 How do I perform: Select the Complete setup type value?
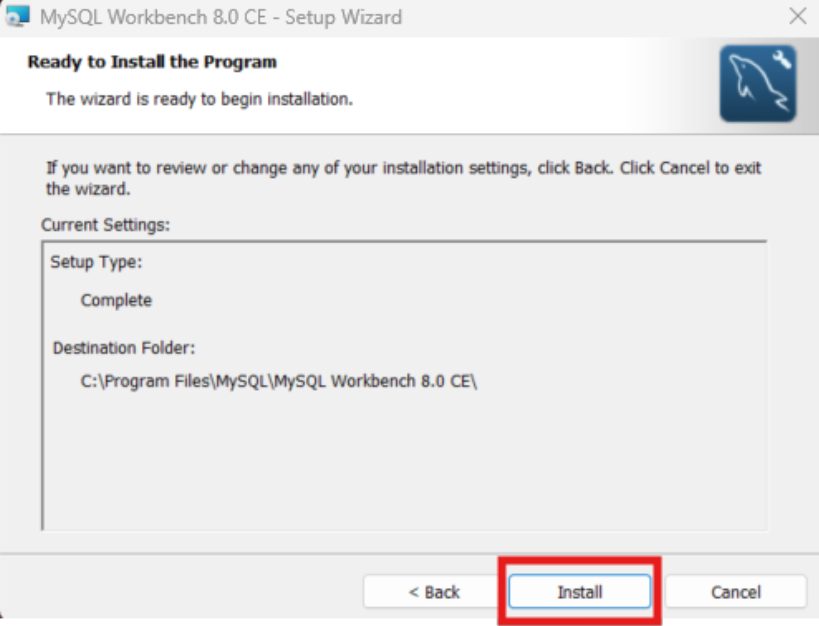[116, 300]
